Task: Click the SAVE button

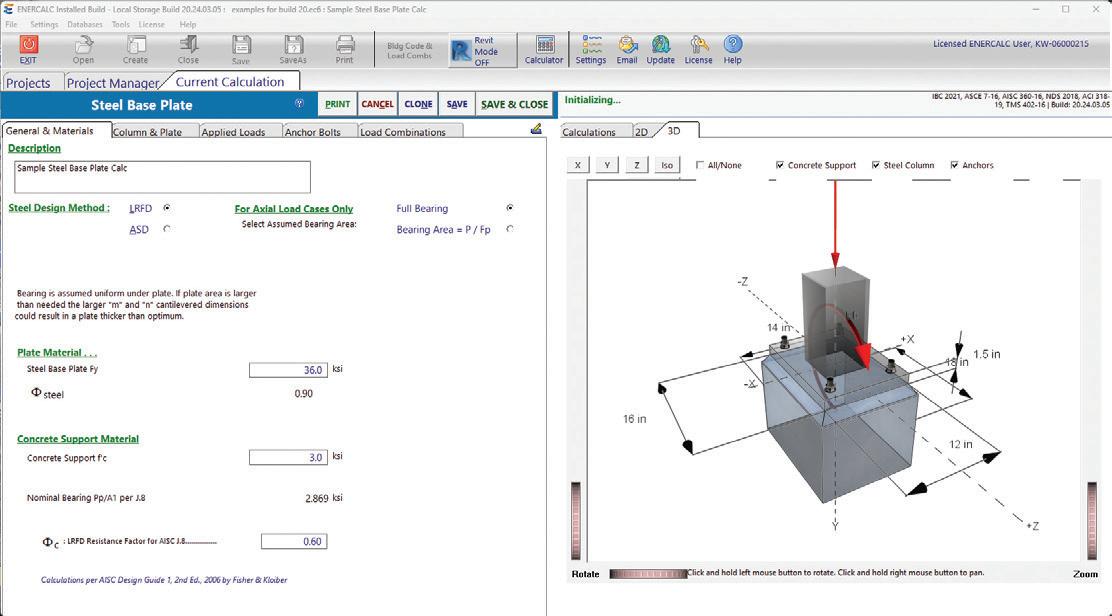Action: [x=457, y=104]
